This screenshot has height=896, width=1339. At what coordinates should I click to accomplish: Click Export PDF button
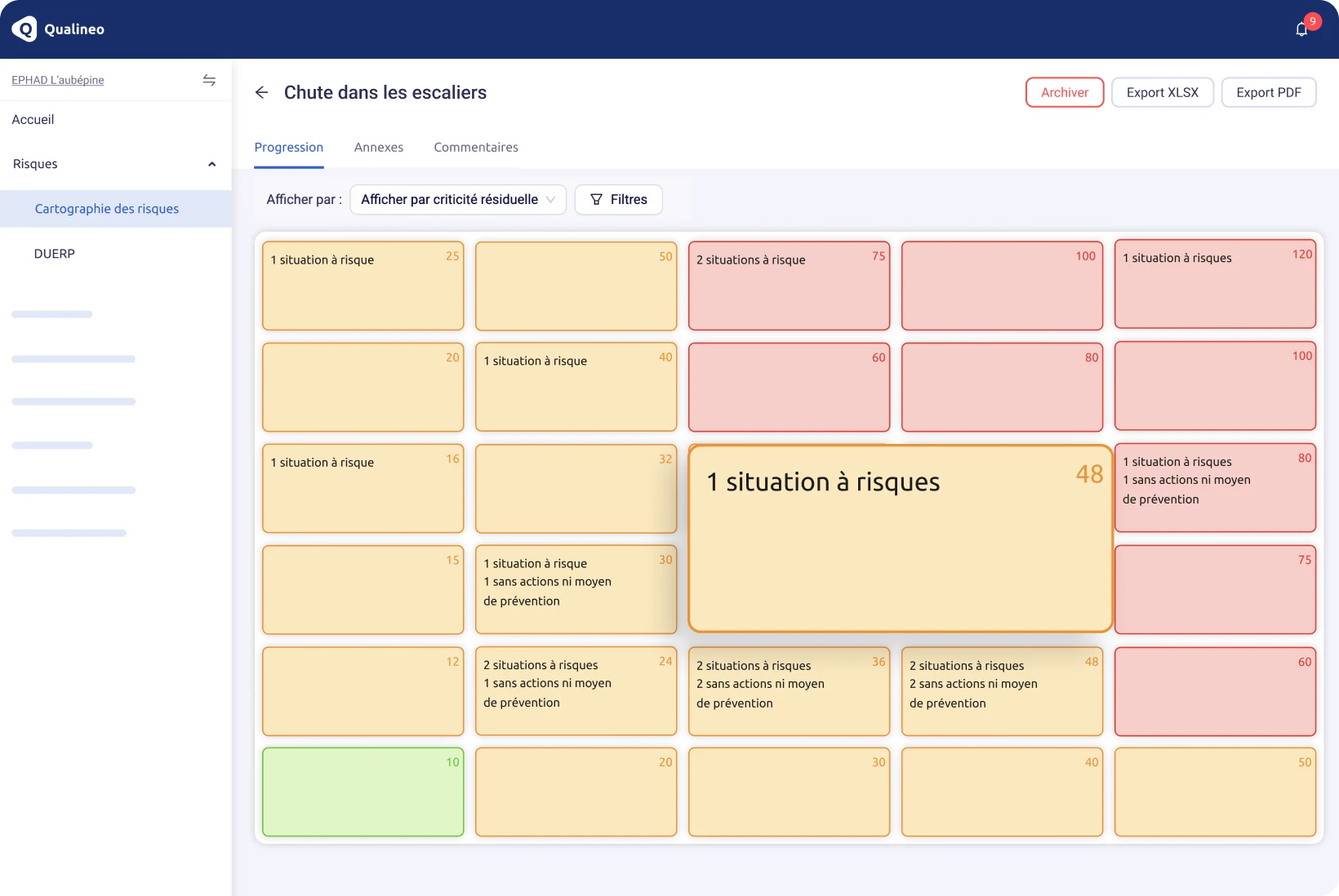(x=1269, y=92)
